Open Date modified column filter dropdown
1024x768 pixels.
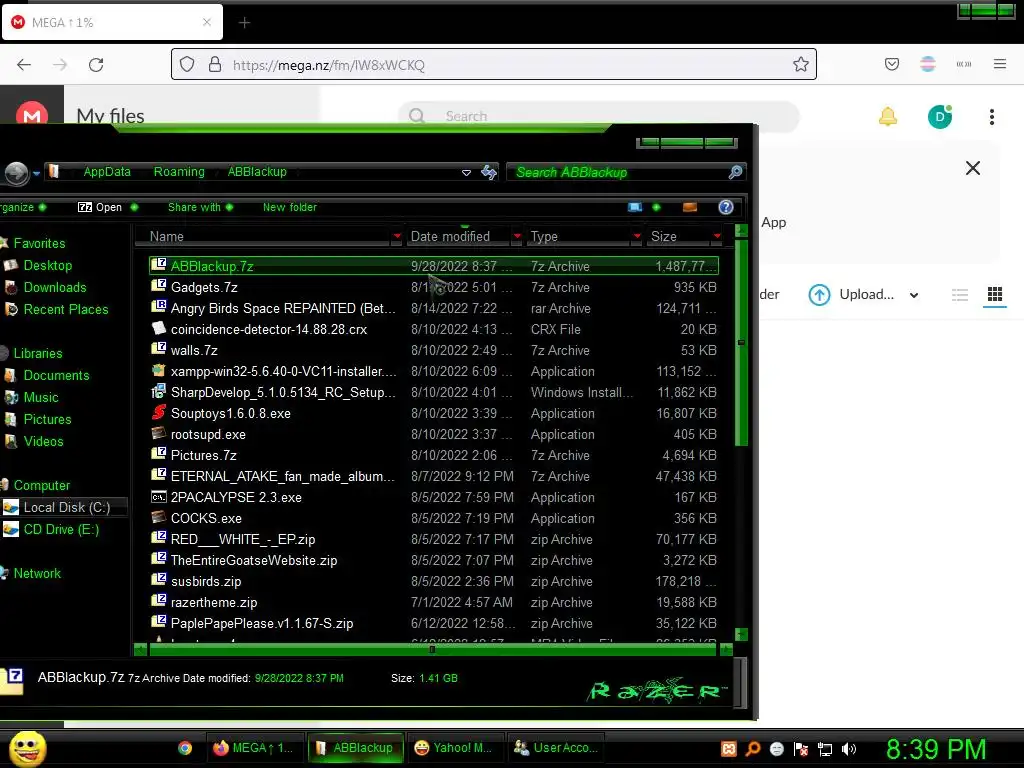pos(517,236)
